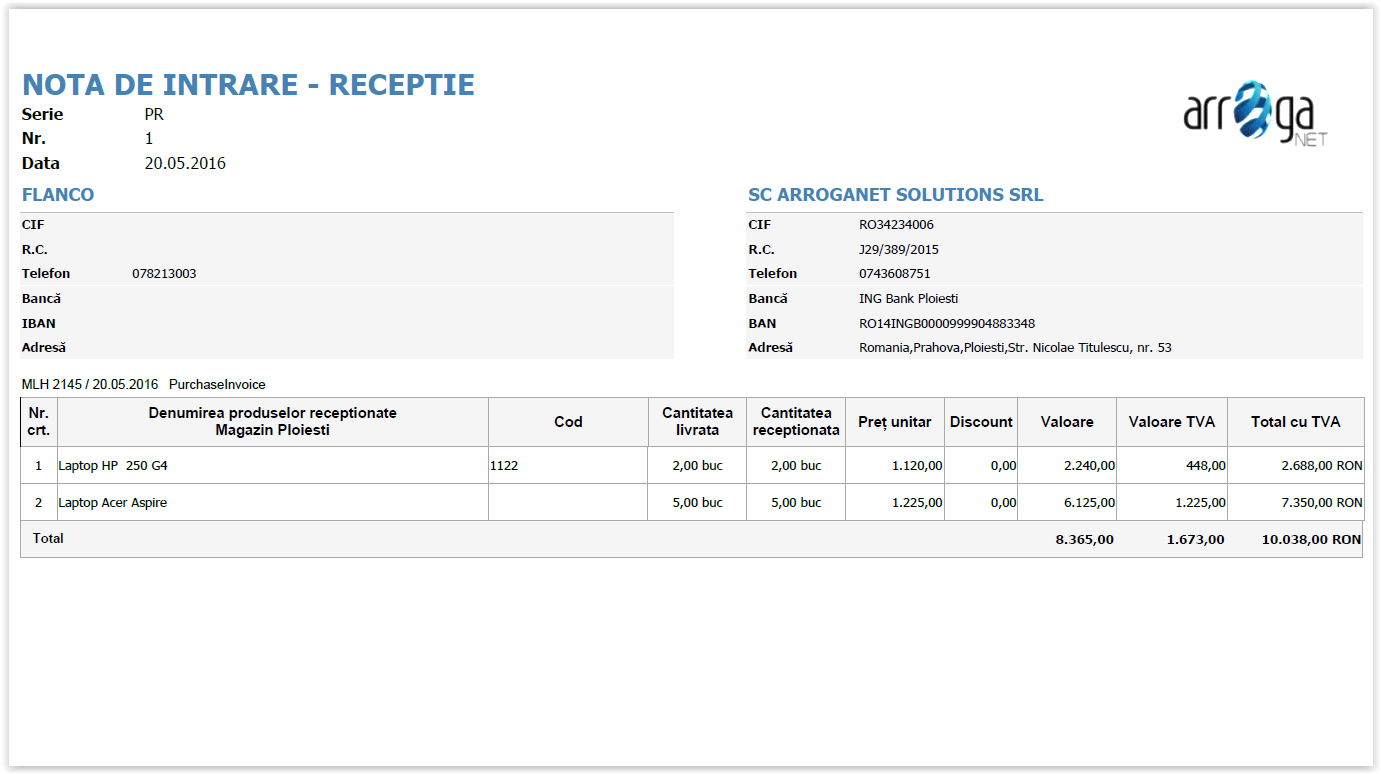Click the PurchaseInvoice label
The width and height of the screenshot is (1381, 774).
217,384
